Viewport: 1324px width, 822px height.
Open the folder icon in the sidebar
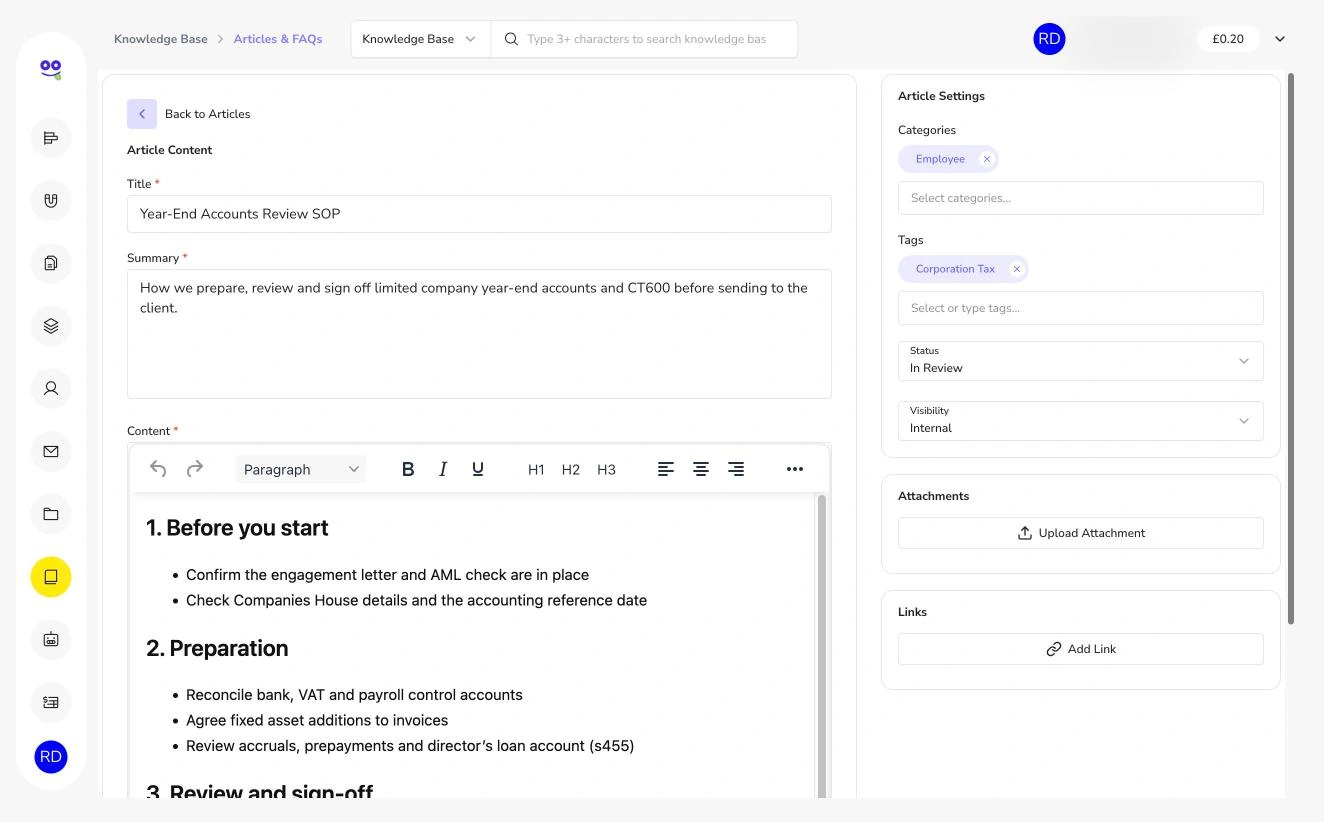[x=51, y=514]
